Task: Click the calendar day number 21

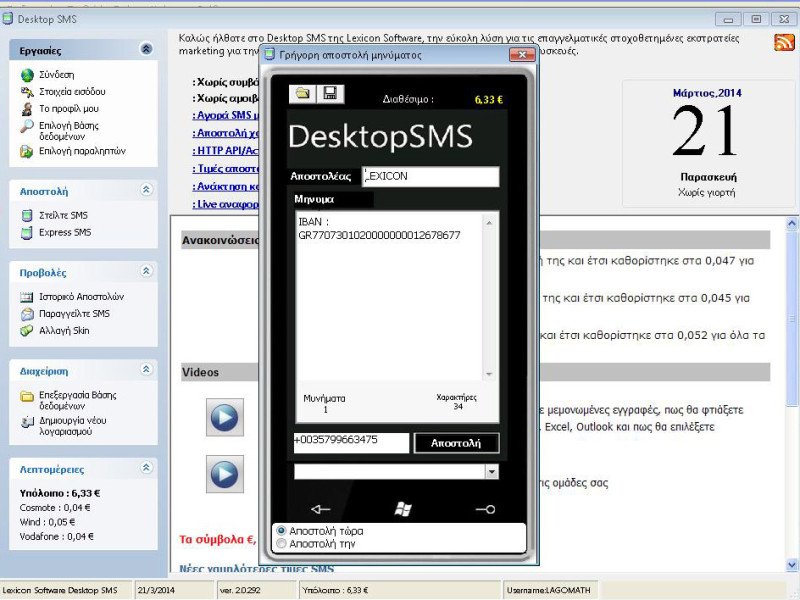Action: tap(706, 131)
